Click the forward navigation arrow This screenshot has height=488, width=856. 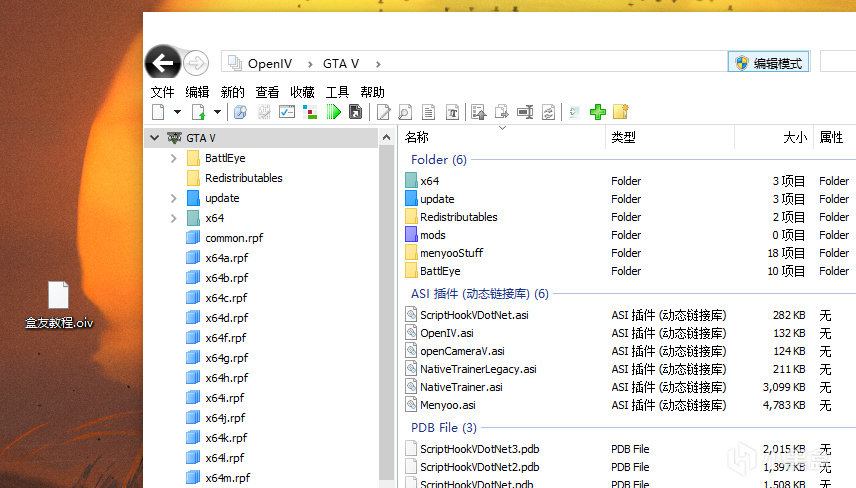tap(196, 63)
